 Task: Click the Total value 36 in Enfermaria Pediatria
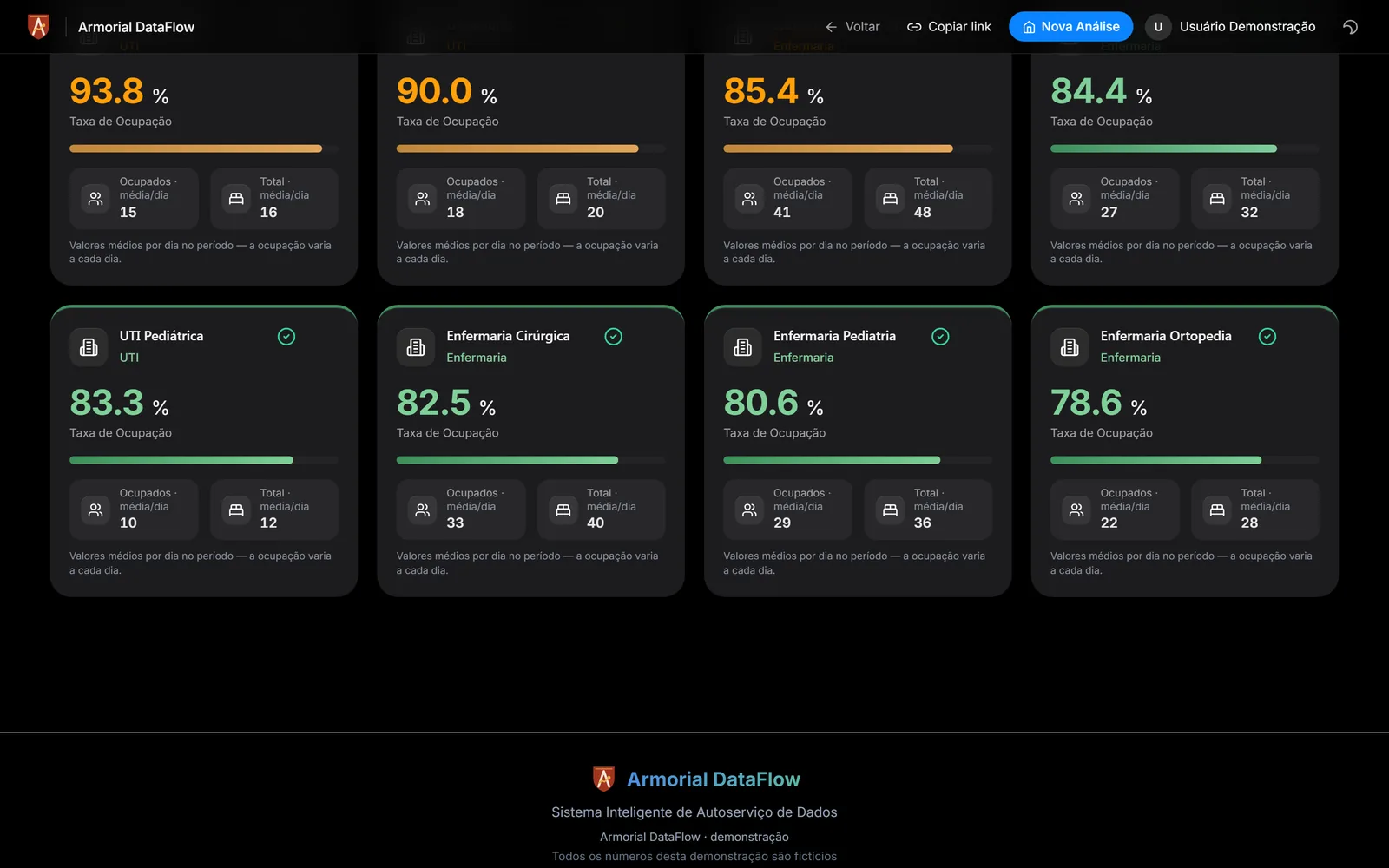point(922,523)
